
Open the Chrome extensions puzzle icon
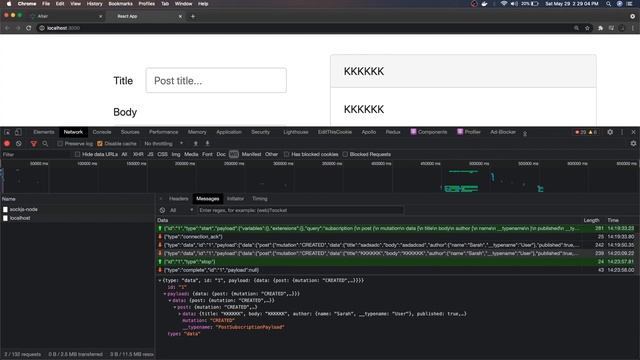click(x=600, y=28)
